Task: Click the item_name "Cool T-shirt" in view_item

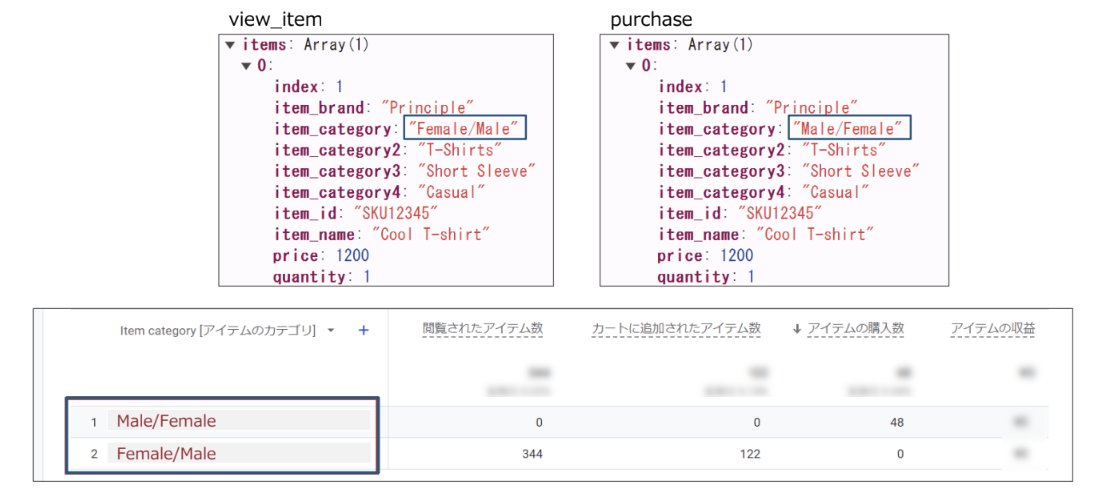Action: [431, 234]
